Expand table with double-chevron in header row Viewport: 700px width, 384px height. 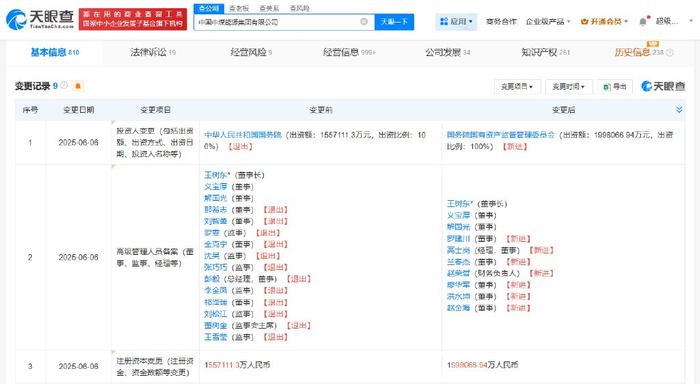(679, 109)
